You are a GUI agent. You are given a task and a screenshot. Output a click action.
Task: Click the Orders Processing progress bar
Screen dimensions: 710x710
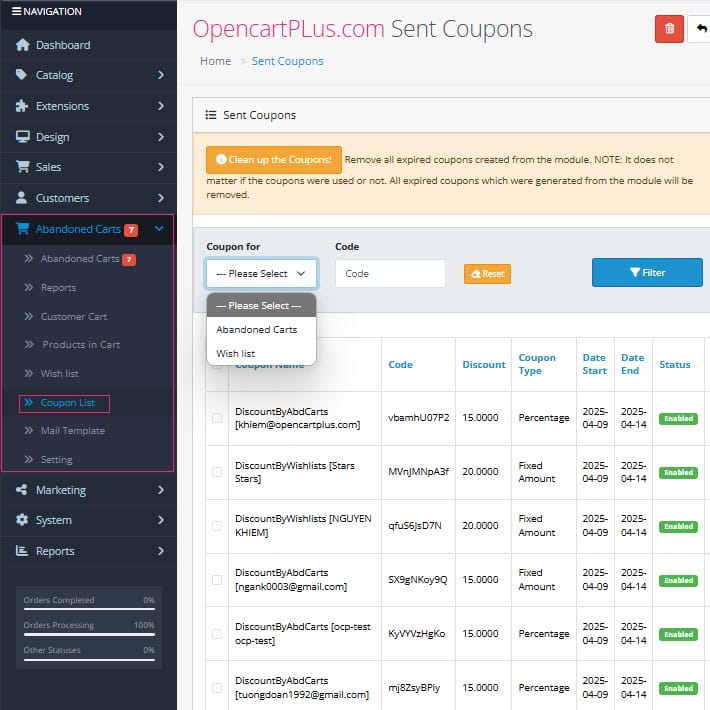pos(89,634)
